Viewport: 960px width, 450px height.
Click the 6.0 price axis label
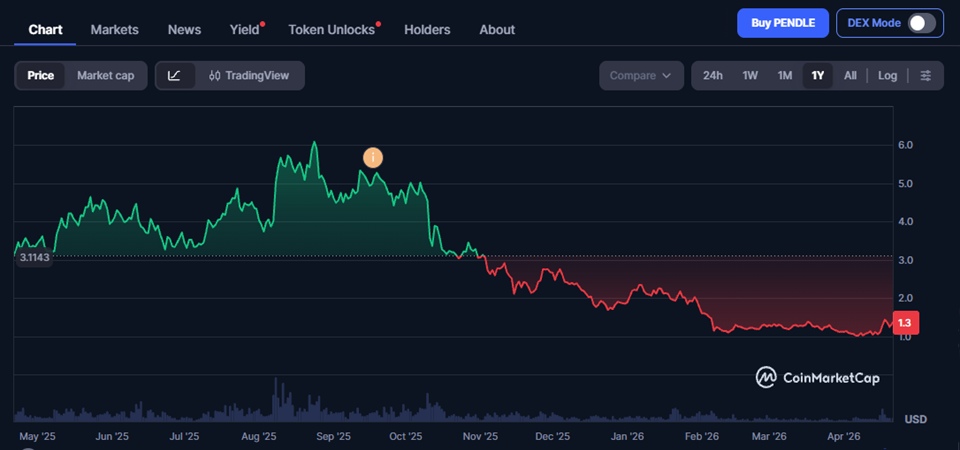click(905, 145)
